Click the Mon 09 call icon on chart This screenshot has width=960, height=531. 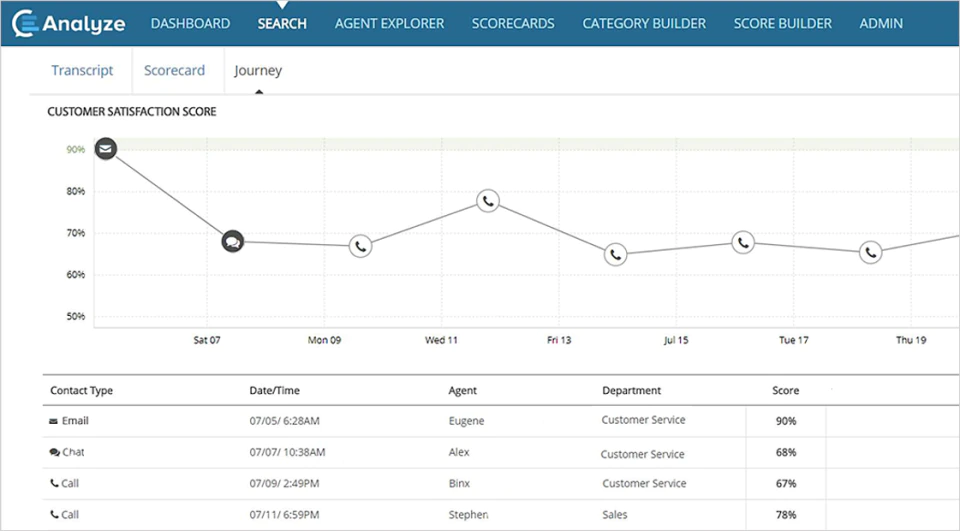(361, 246)
